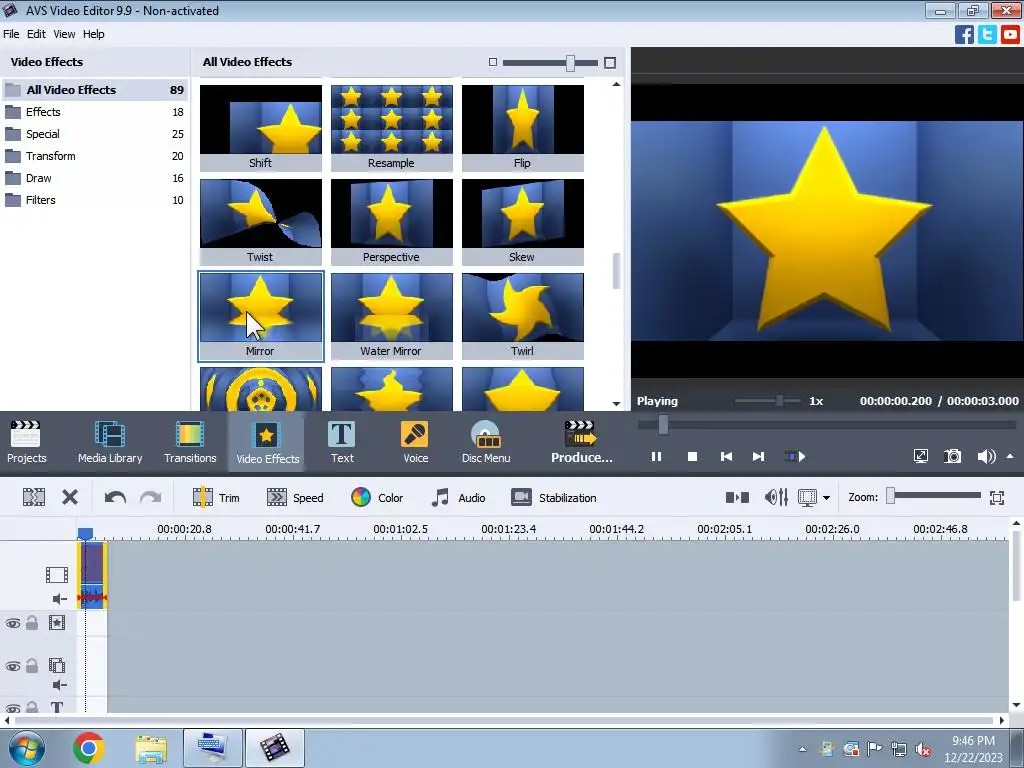Open the Help menu
1024x768 pixels.
pyautogui.click(x=93, y=34)
